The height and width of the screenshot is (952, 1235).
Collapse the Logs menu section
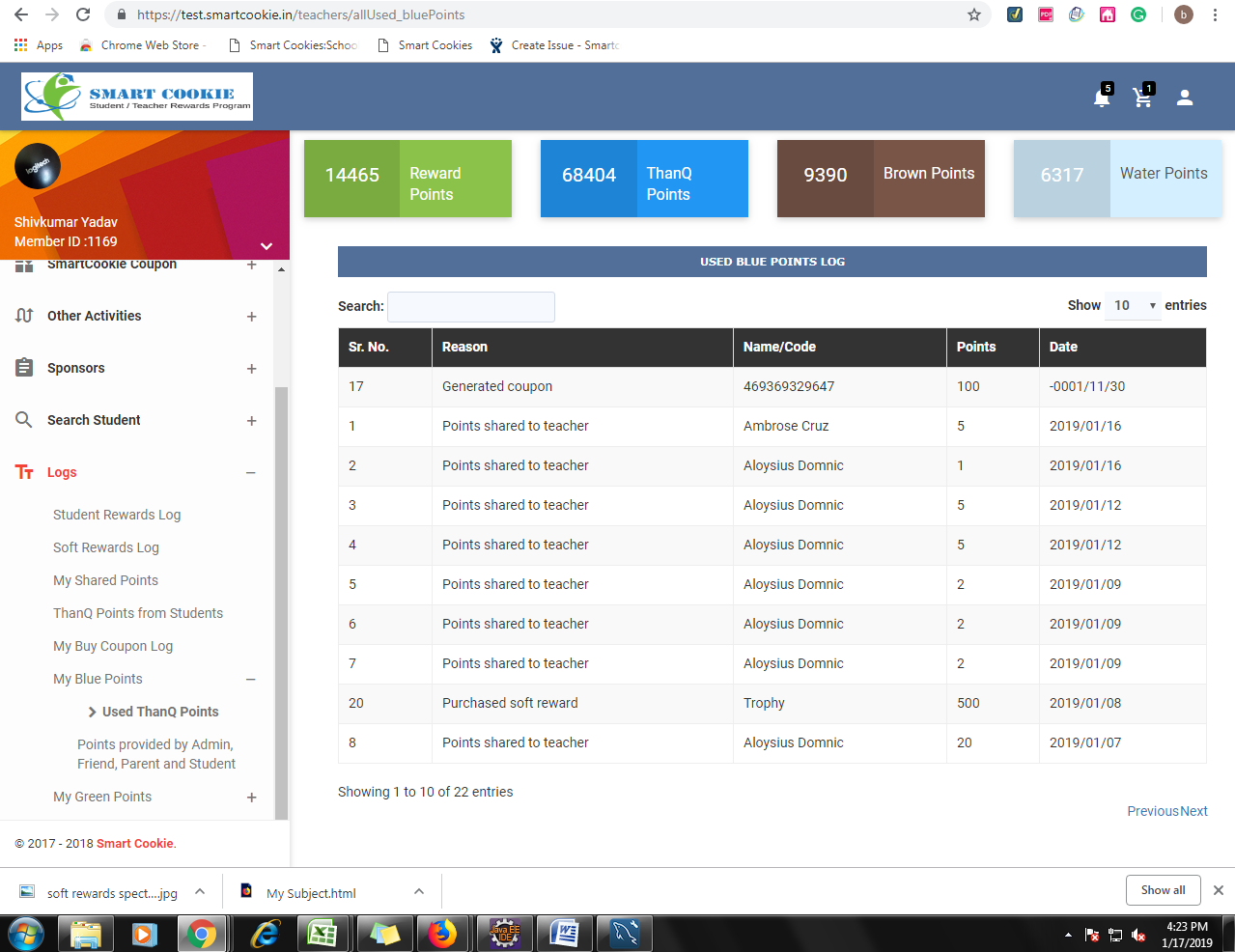[251, 472]
